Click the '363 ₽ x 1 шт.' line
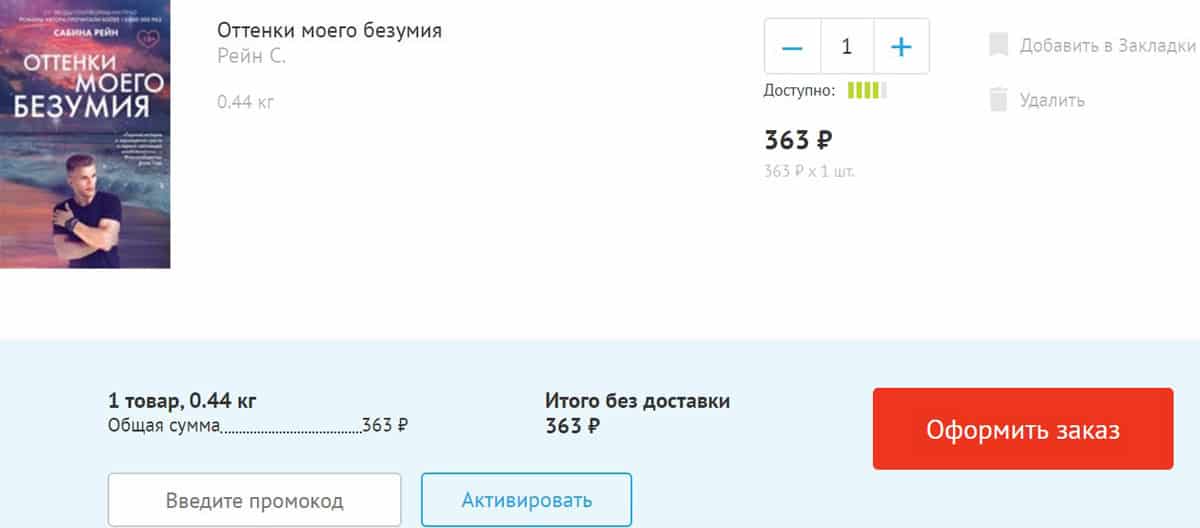 [809, 171]
